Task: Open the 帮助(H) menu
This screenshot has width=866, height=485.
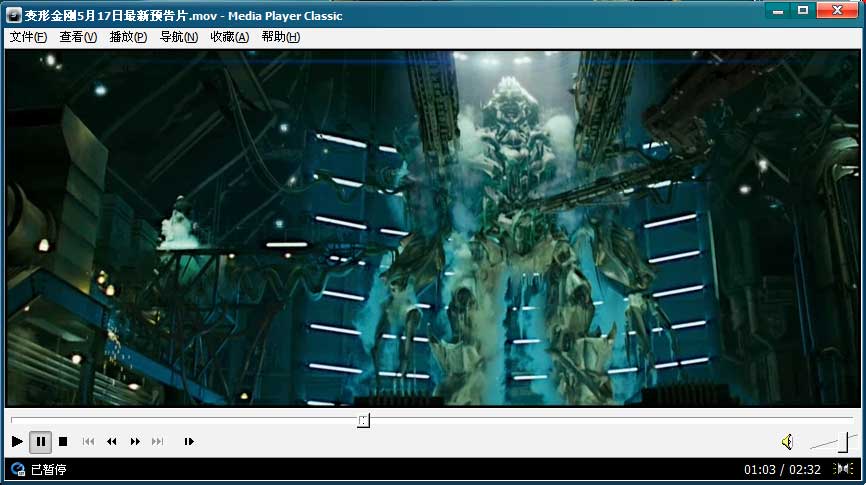Action: pos(281,37)
